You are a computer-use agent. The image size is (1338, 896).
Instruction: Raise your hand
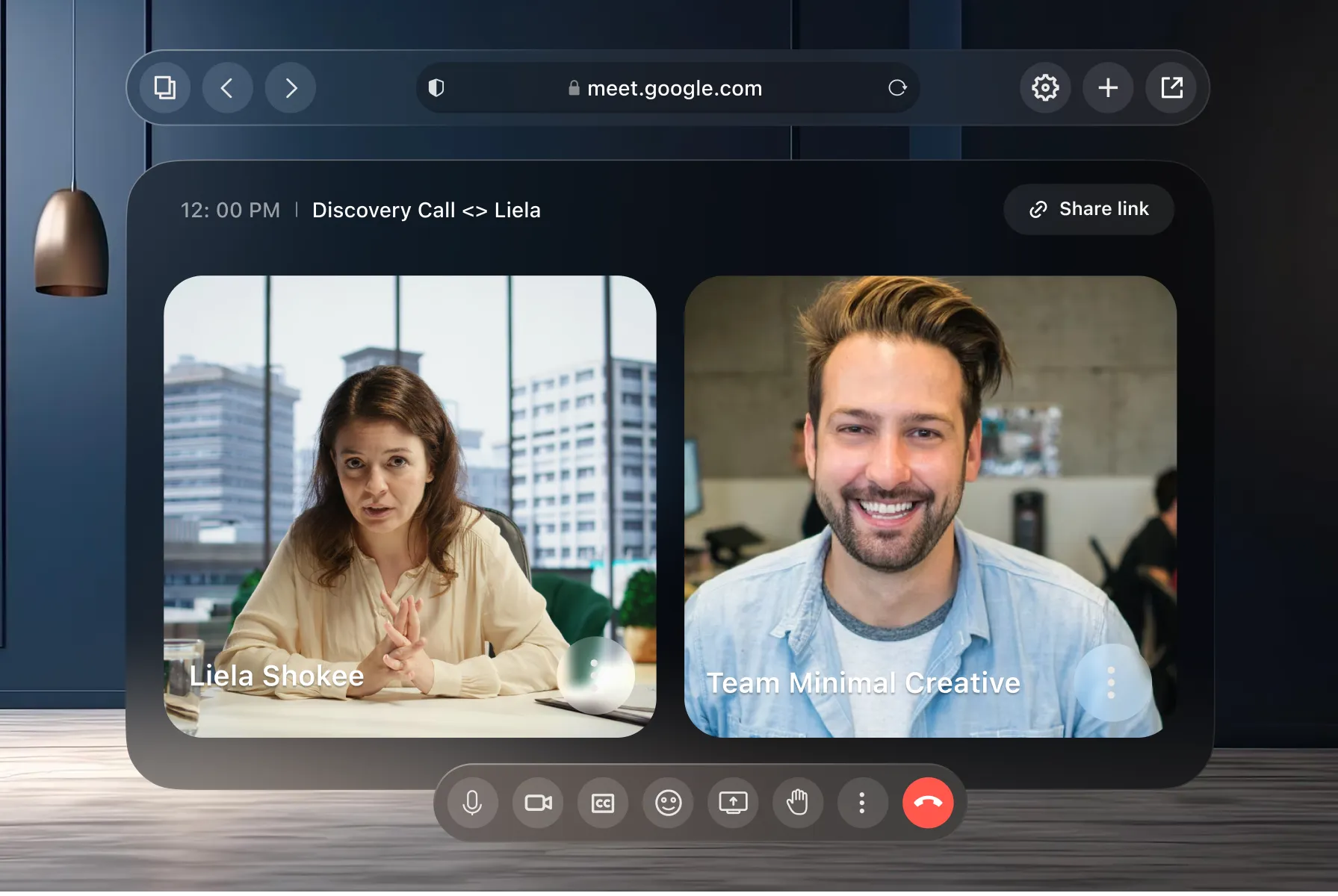pyautogui.click(x=798, y=803)
